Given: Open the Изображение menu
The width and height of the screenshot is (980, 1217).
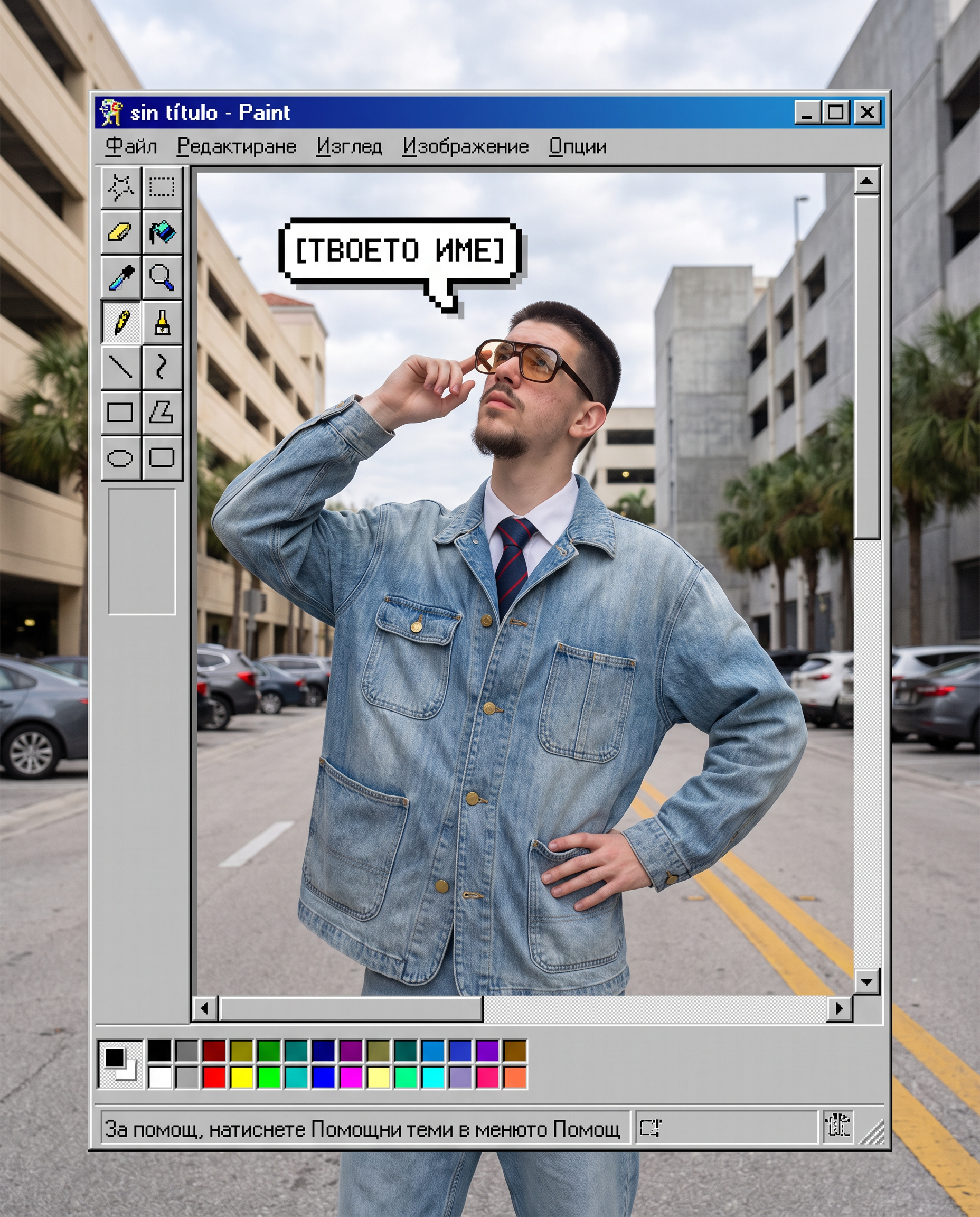Looking at the screenshot, I should pyautogui.click(x=466, y=146).
